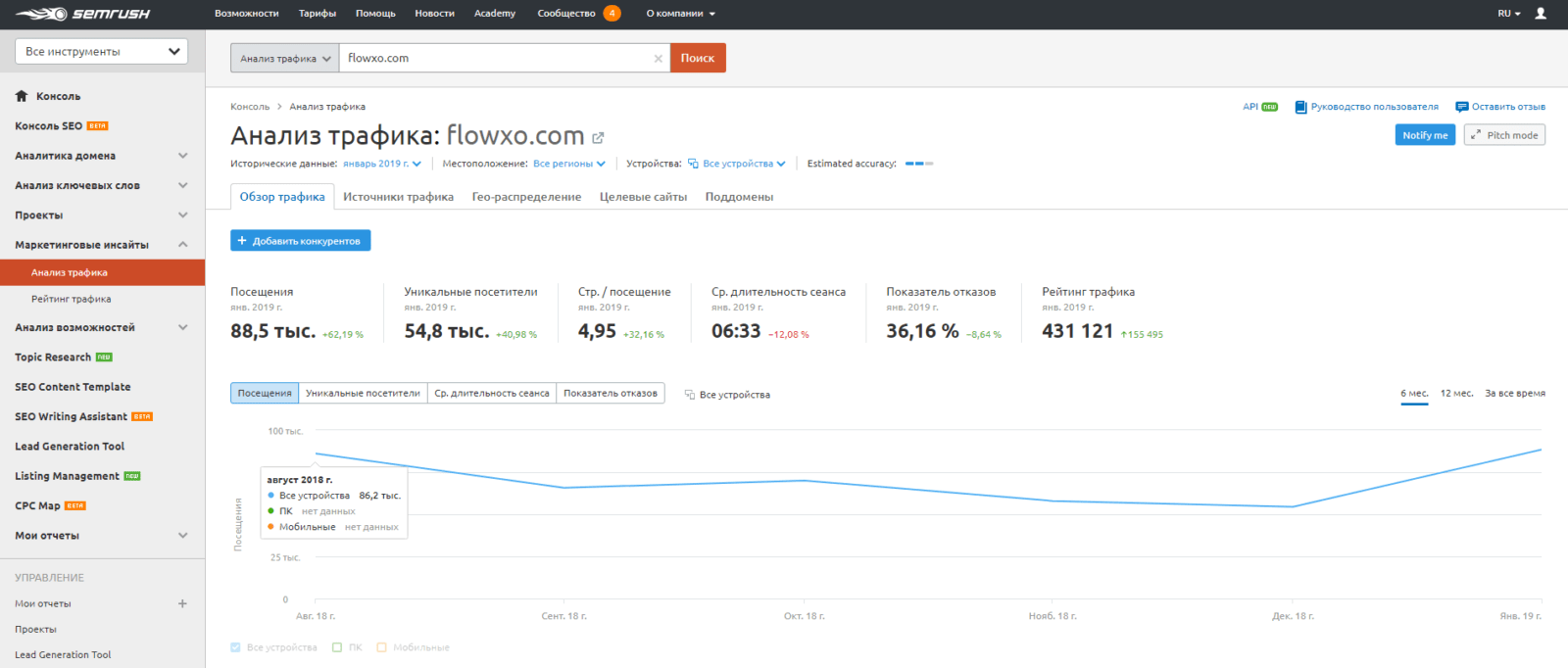Screen dimensions: 1568x668
Task: Open CPC Map in sidebar
Action: tap(37, 505)
